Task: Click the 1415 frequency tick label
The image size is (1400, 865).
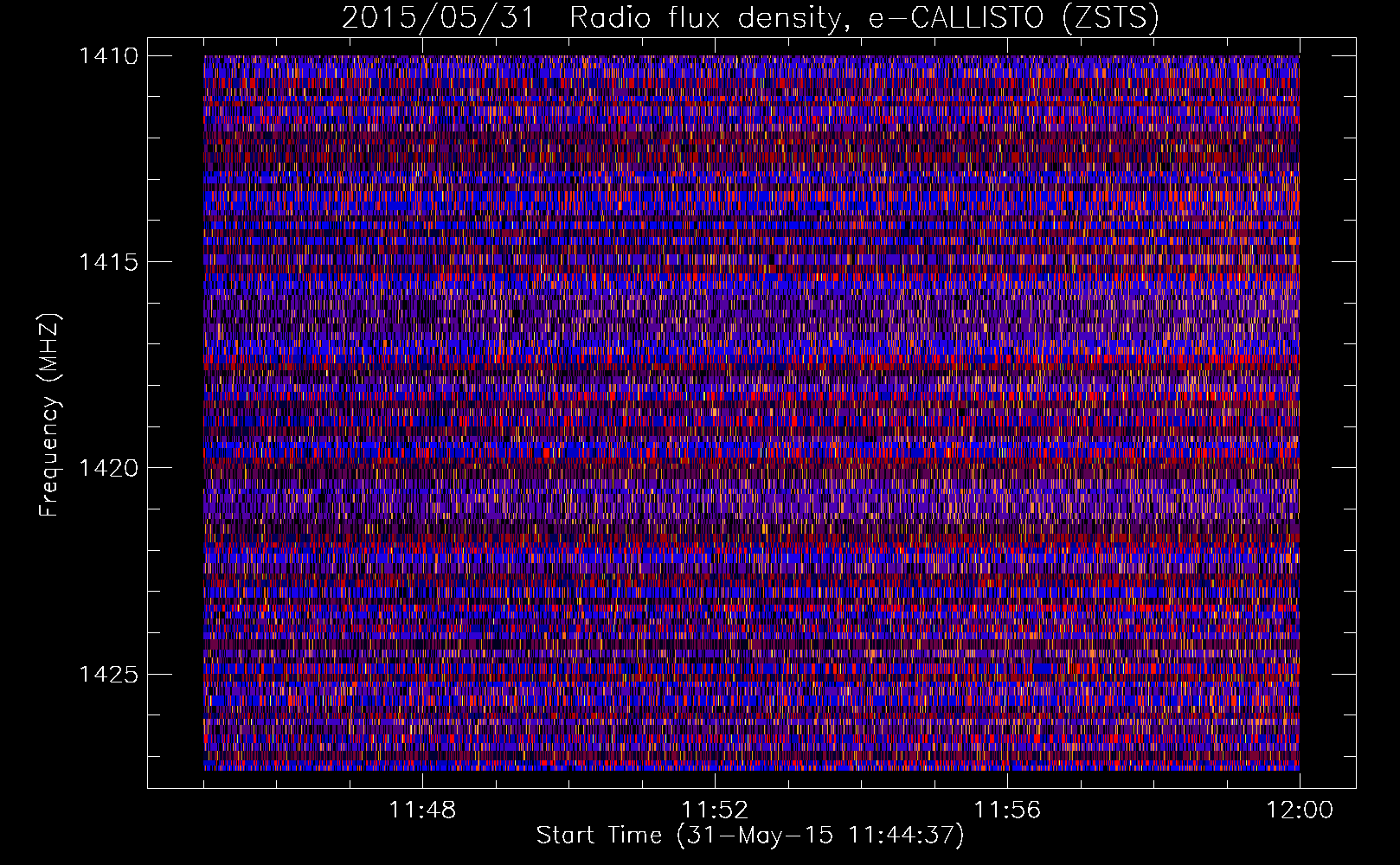Action: click(108, 262)
